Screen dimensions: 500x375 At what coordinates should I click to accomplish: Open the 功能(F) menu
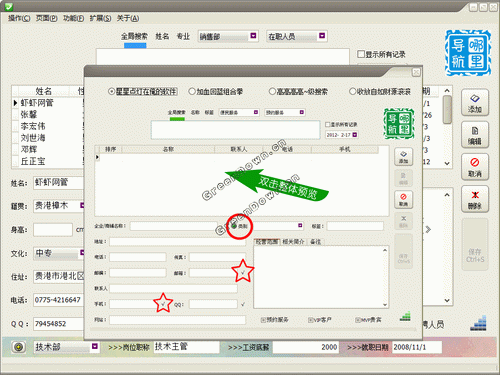(x=73, y=18)
